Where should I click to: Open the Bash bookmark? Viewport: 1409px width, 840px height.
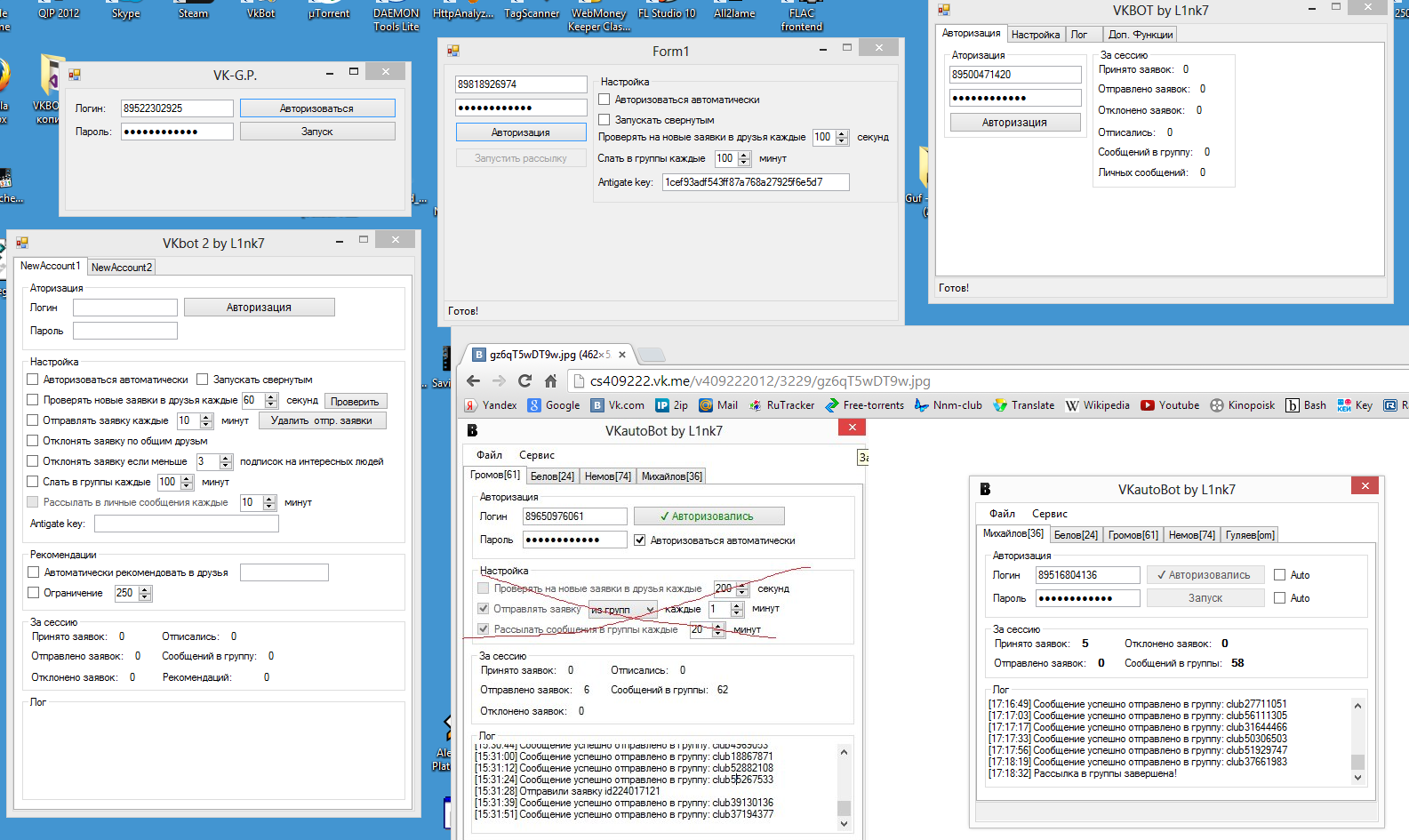click(x=1306, y=405)
